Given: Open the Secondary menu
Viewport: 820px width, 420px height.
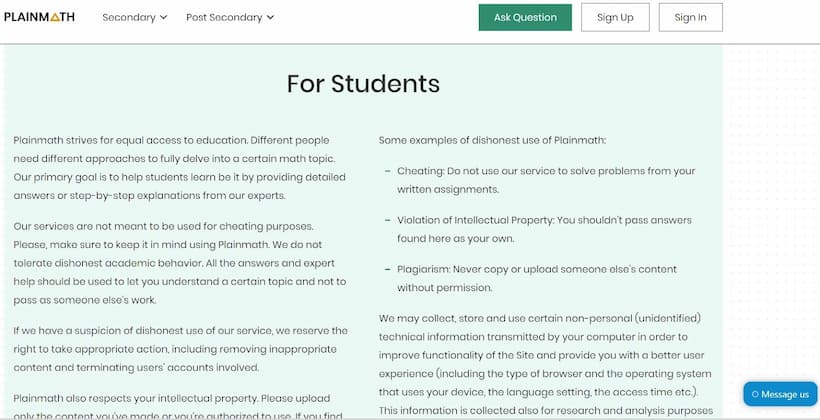Looking at the screenshot, I should pyautogui.click(x=135, y=17).
